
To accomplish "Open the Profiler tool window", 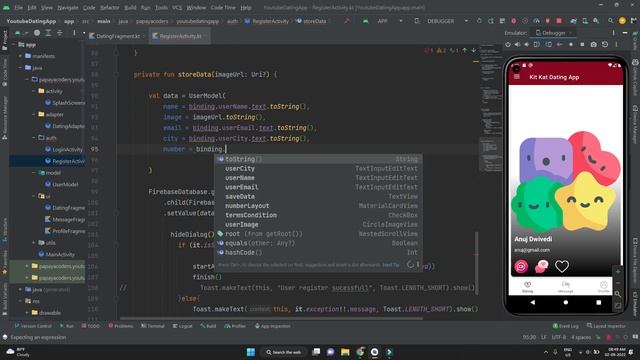I will coord(235,326).
